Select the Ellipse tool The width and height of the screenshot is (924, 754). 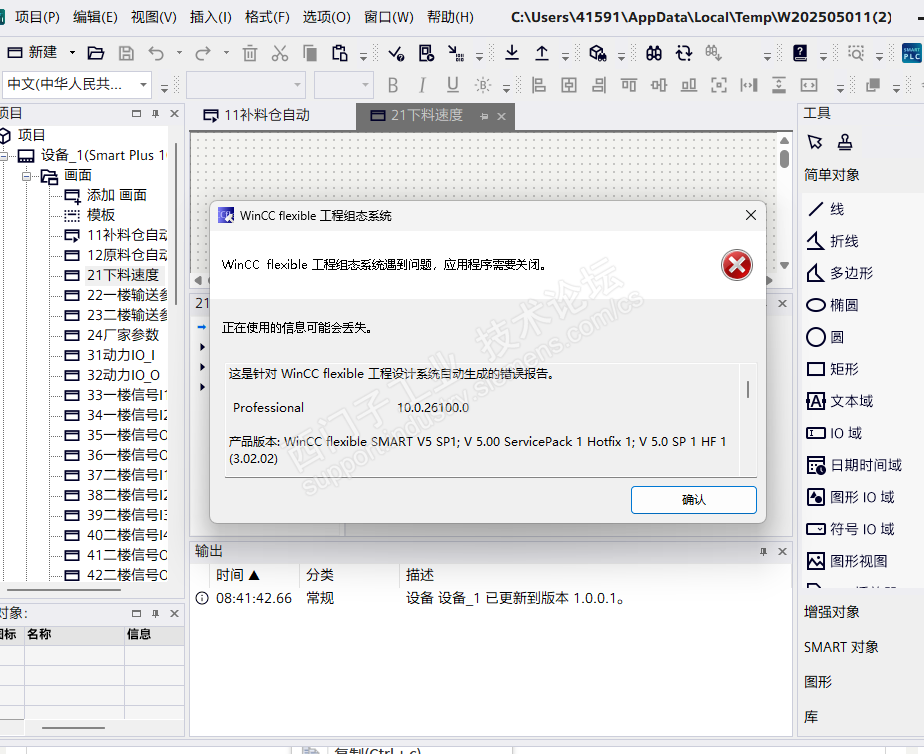click(x=833, y=305)
